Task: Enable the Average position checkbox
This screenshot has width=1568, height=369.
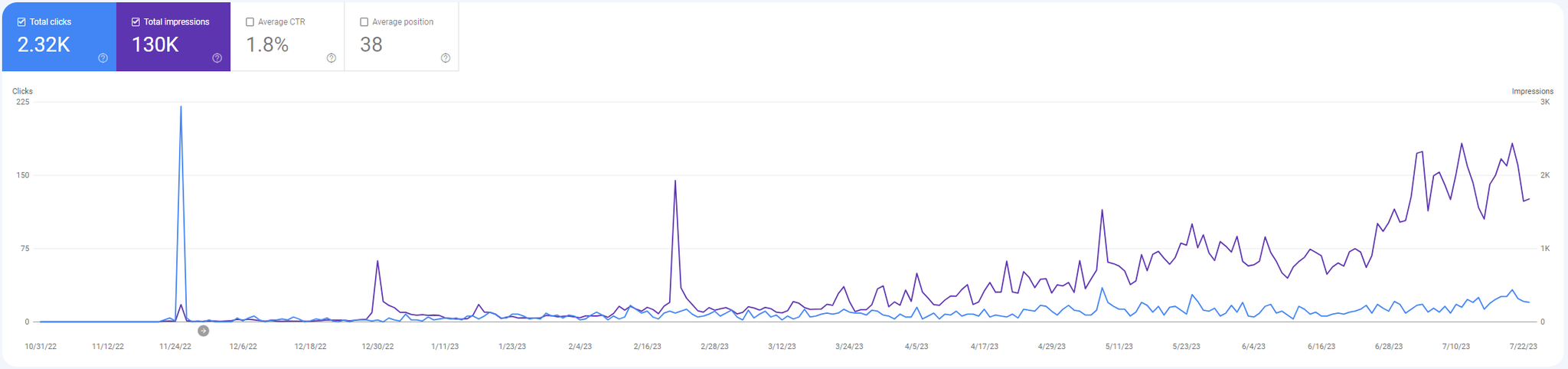Action: pyautogui.click(x=364, y=22)
